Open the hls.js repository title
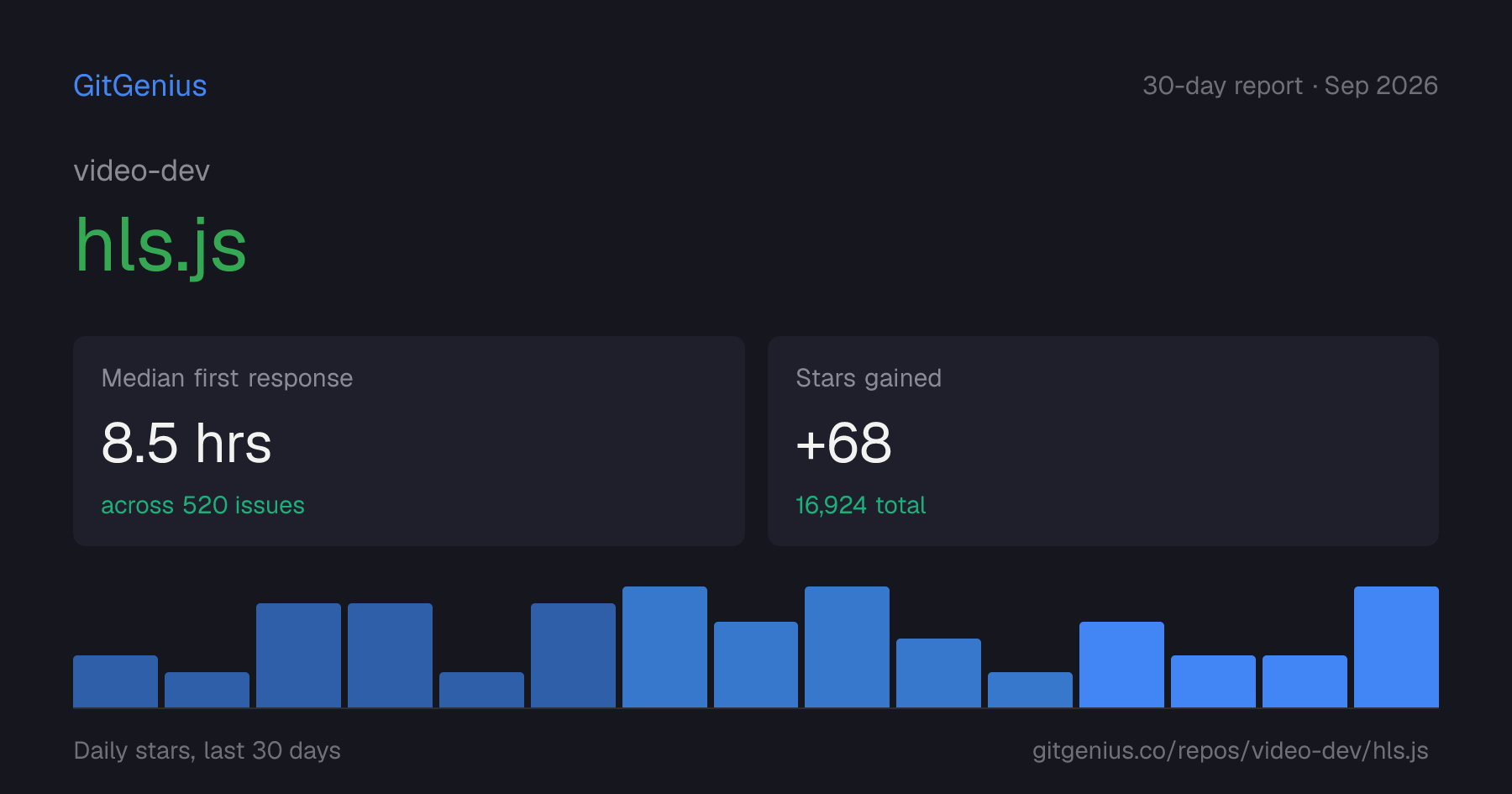The width and height of the screenshot is (1512, 794). (160, 245)
